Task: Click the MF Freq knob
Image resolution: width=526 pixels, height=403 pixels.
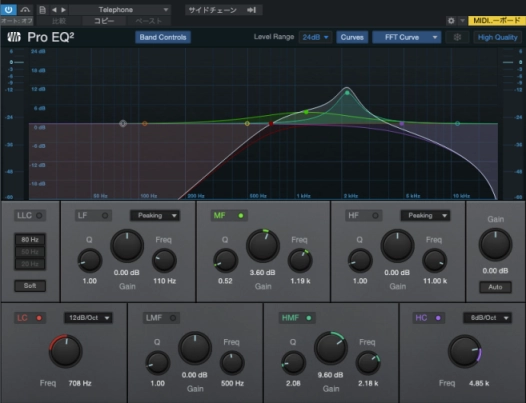Action: (x=300, y=260)
